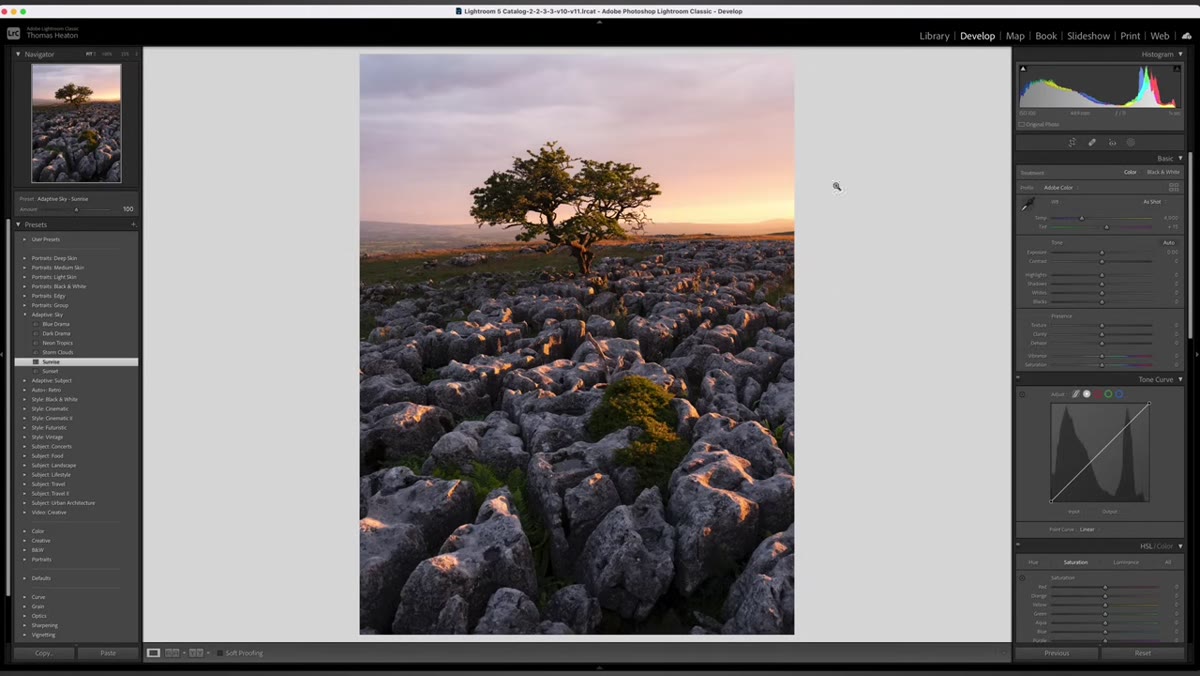Expand the Style: Cinematic preset group

click(x=25, y=409)
